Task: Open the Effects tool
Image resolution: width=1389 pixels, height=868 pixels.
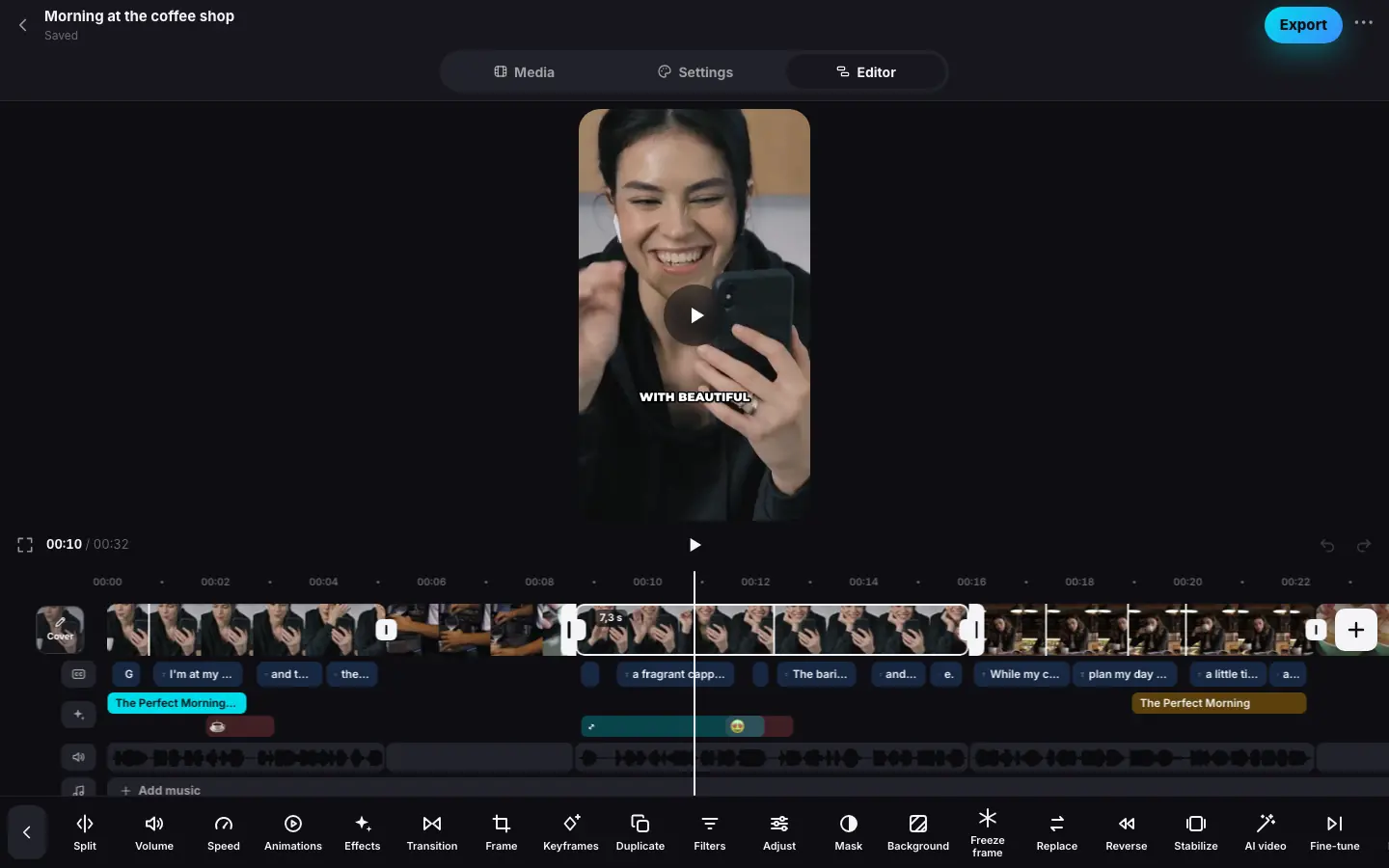Action: pos(363,832)
